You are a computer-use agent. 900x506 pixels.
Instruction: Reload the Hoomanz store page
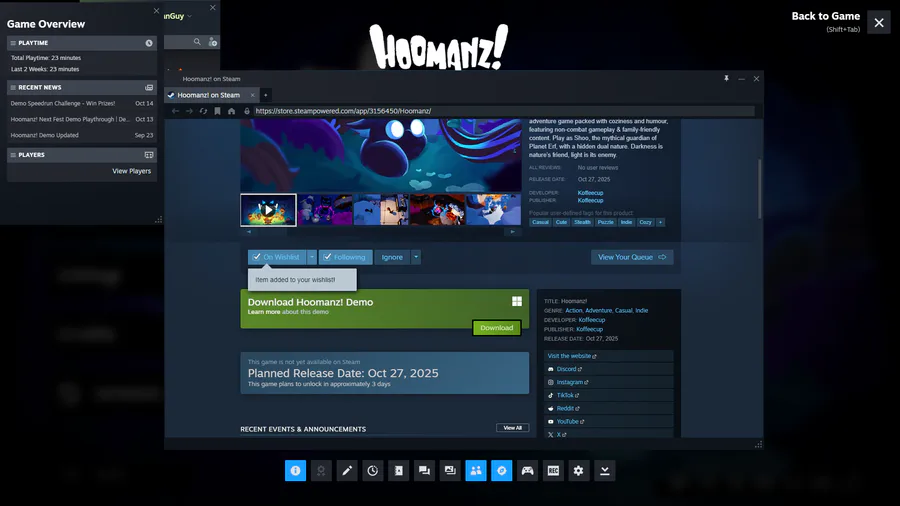[203, 111]
